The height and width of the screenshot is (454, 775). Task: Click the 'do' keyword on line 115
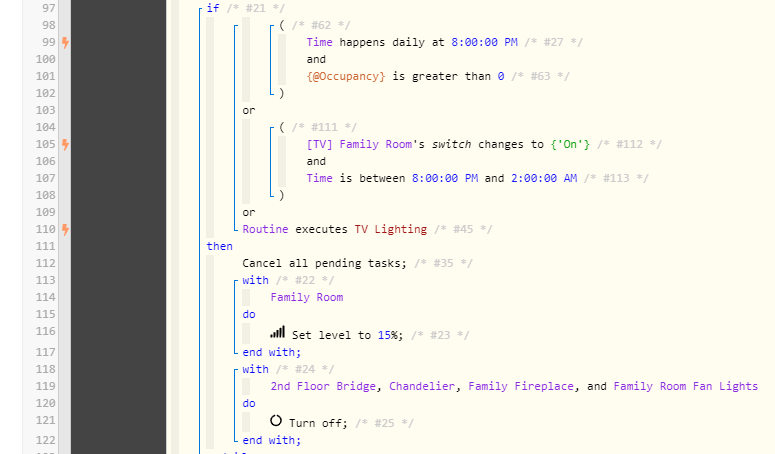click(x=249, y=314)
